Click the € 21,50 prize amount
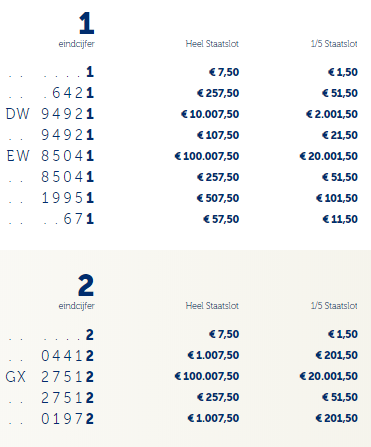 click(340, 135)
